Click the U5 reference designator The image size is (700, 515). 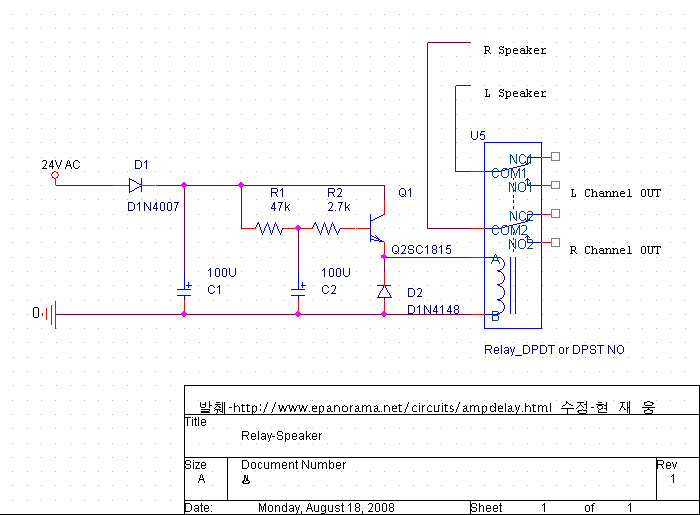point(478,136)
